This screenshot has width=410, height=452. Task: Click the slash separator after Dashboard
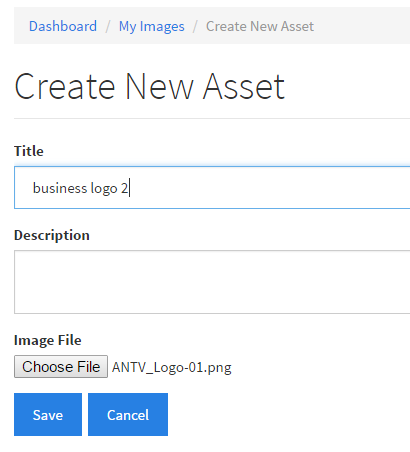(108, 26)
